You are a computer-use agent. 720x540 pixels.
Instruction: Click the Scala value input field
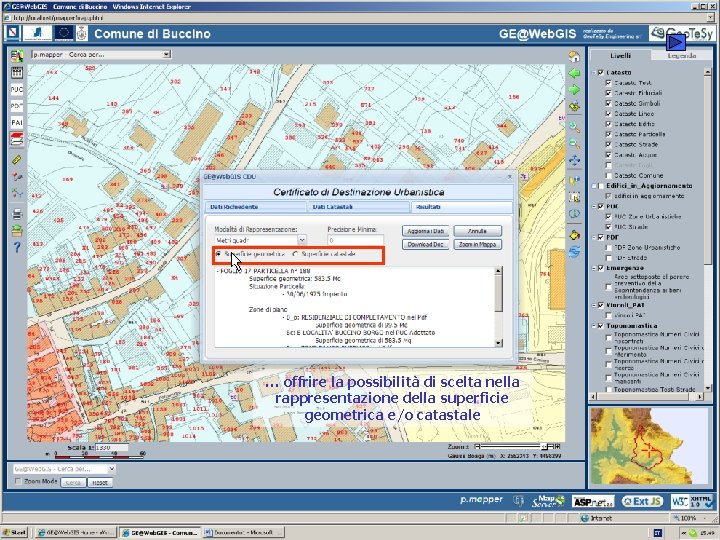point(112,447)
